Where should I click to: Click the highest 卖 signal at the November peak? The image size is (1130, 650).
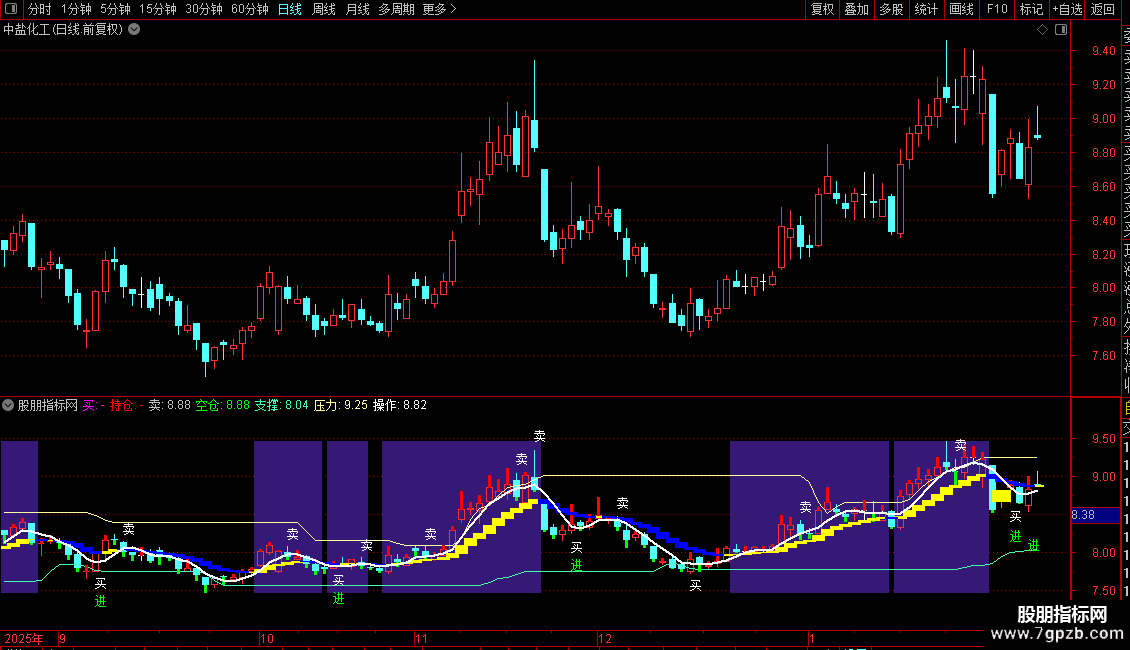click(540, 436)
